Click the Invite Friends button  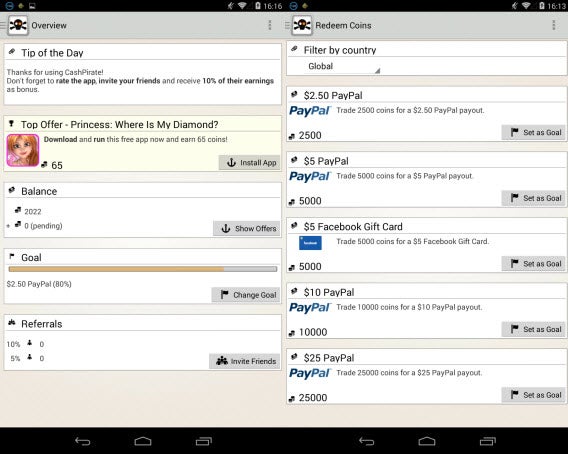tap(245, 361)
